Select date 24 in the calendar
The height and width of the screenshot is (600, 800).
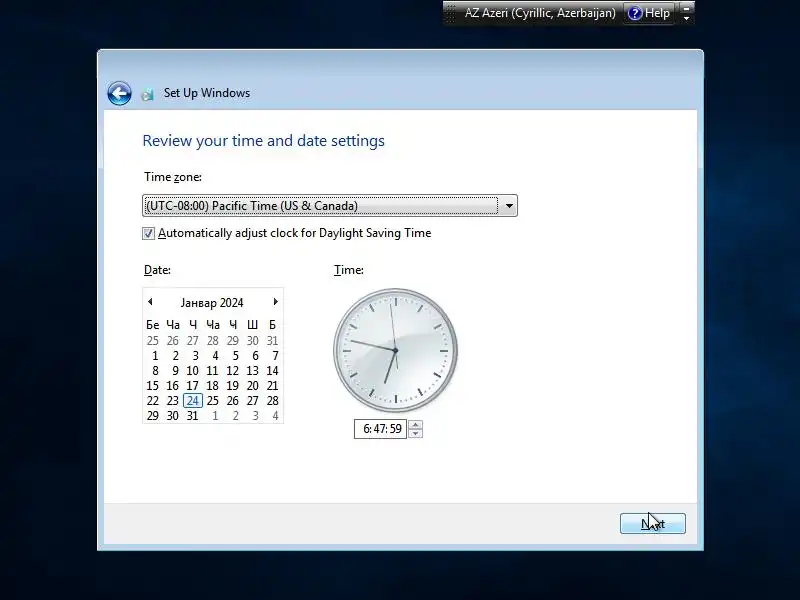coord(193,401)
